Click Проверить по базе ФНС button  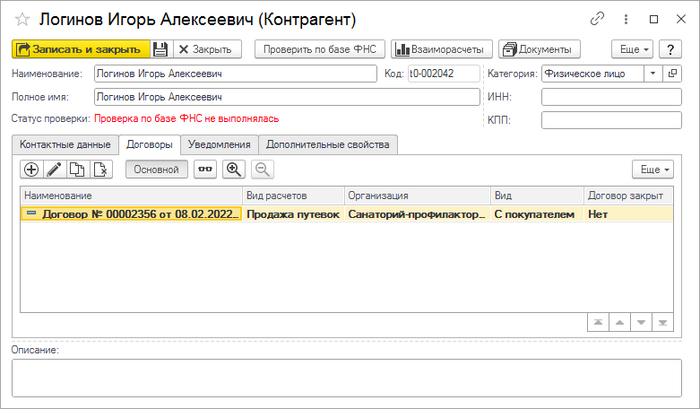pyautogui.click(x=320, y=49)
